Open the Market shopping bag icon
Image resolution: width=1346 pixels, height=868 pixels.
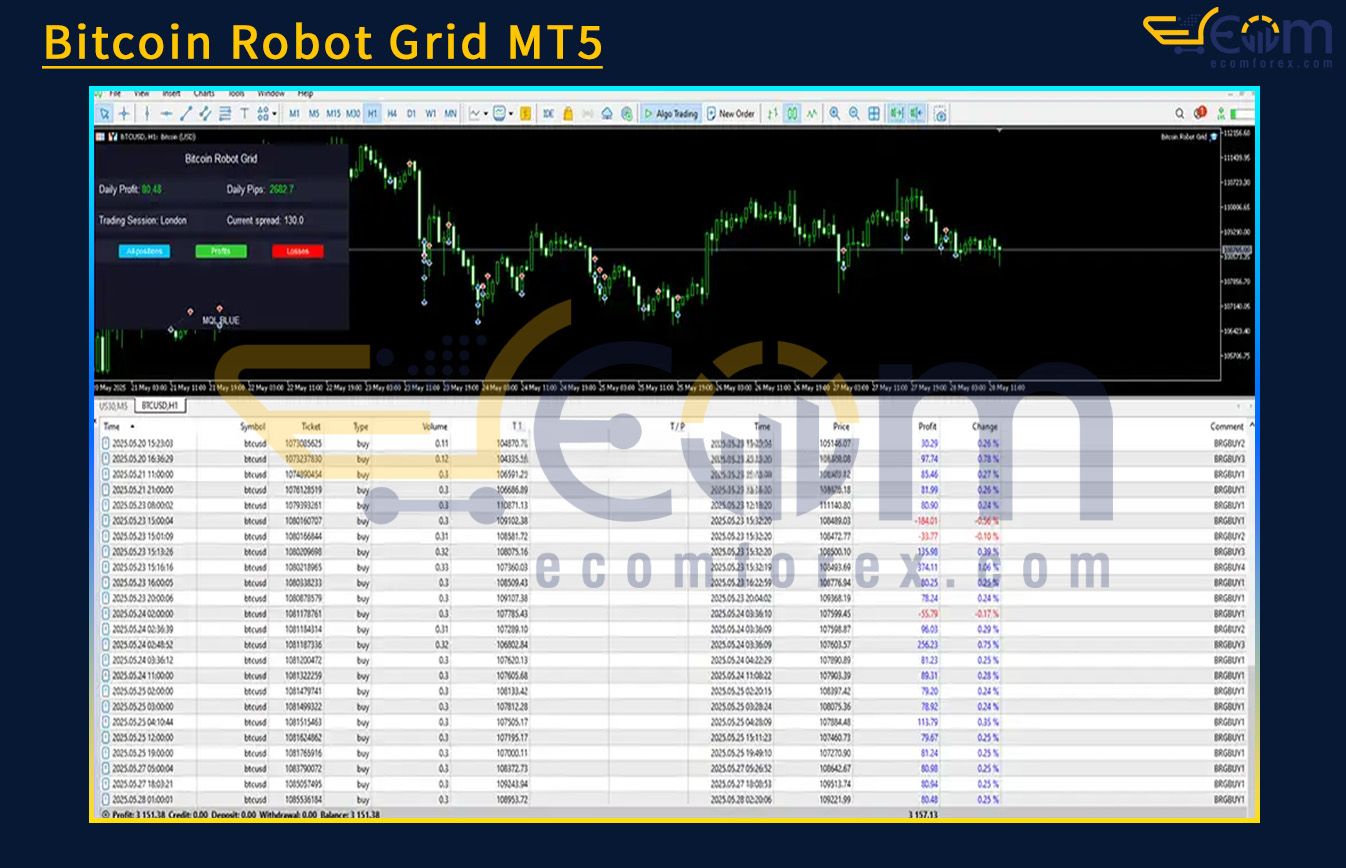click(x=568, y=114)
